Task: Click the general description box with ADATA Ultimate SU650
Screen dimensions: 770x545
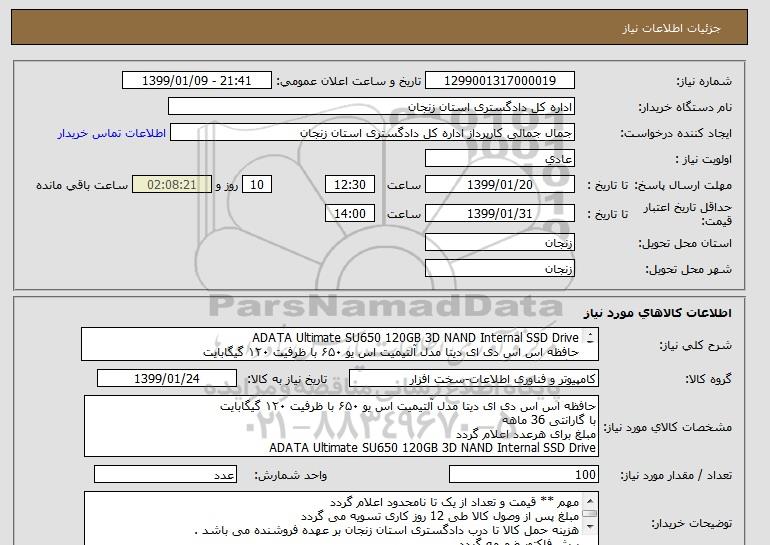Action: pos(340,345)
